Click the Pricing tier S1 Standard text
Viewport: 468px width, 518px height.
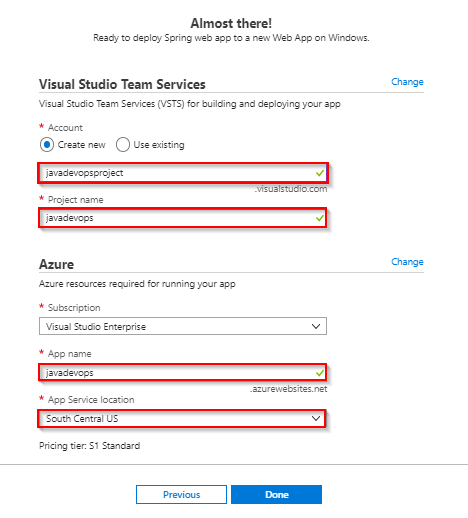click(89, 446)
